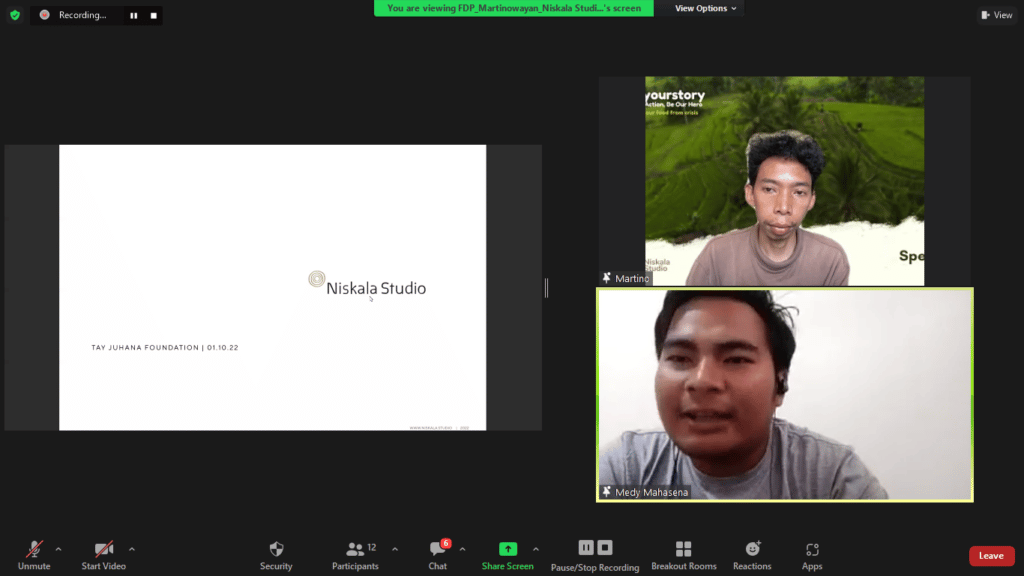
Task: Click the pin icon beside Martino's name
Action: pyautogui.click(x=607, y=278)
